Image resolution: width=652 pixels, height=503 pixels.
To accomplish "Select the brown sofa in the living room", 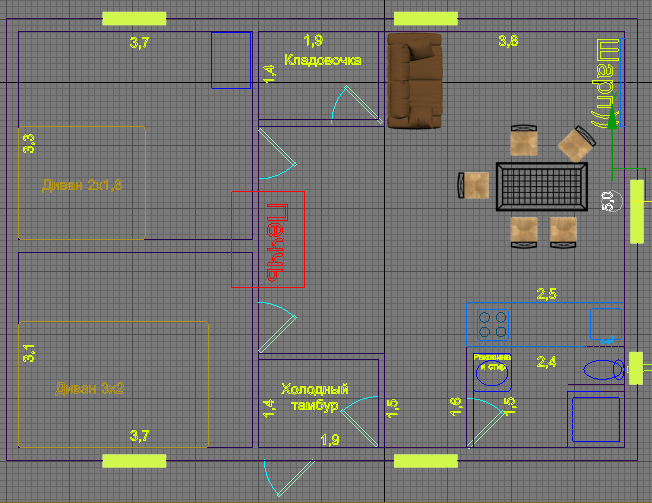I will [x=414, y=79].
